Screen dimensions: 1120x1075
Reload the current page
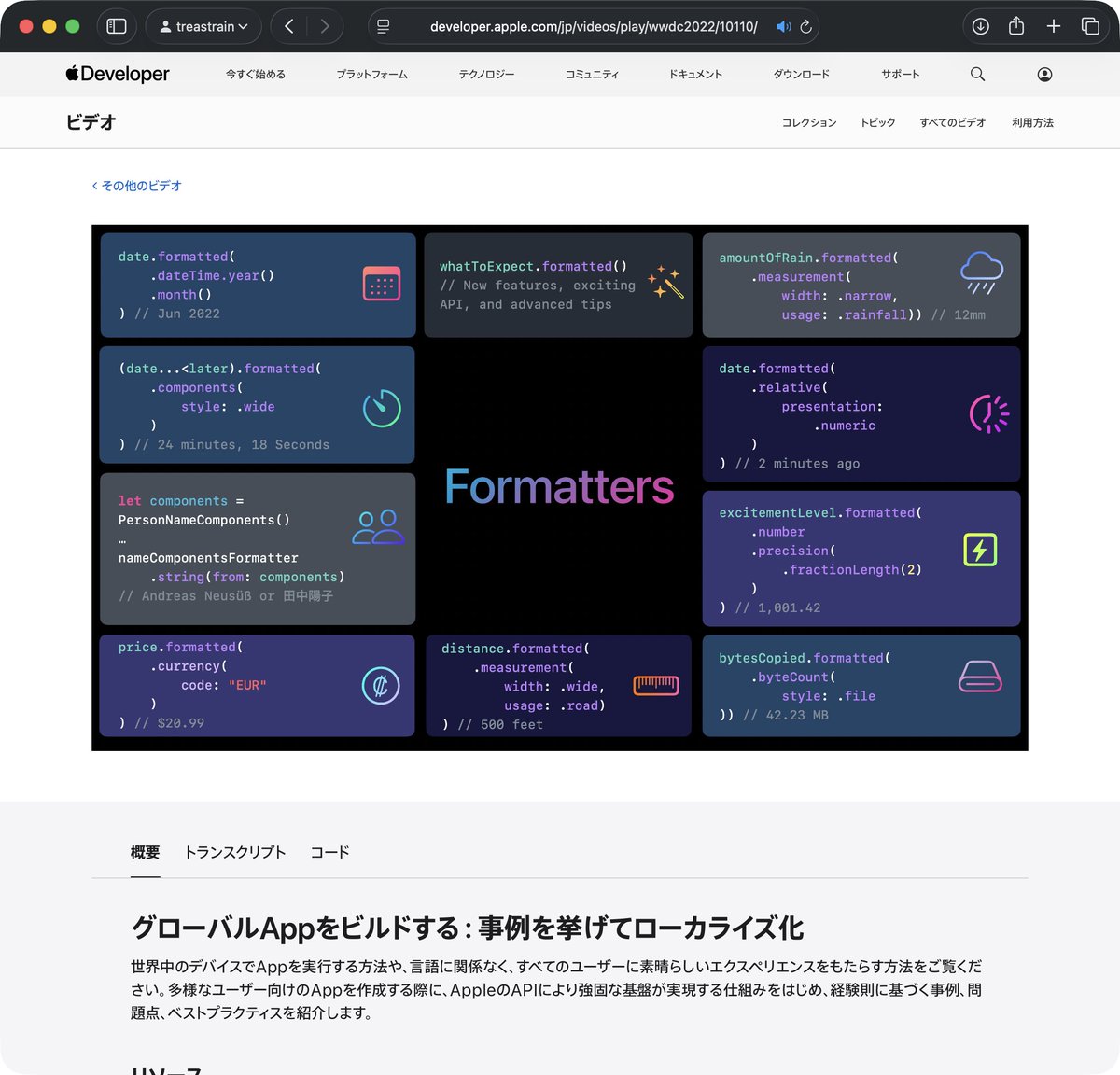[805, 26]
